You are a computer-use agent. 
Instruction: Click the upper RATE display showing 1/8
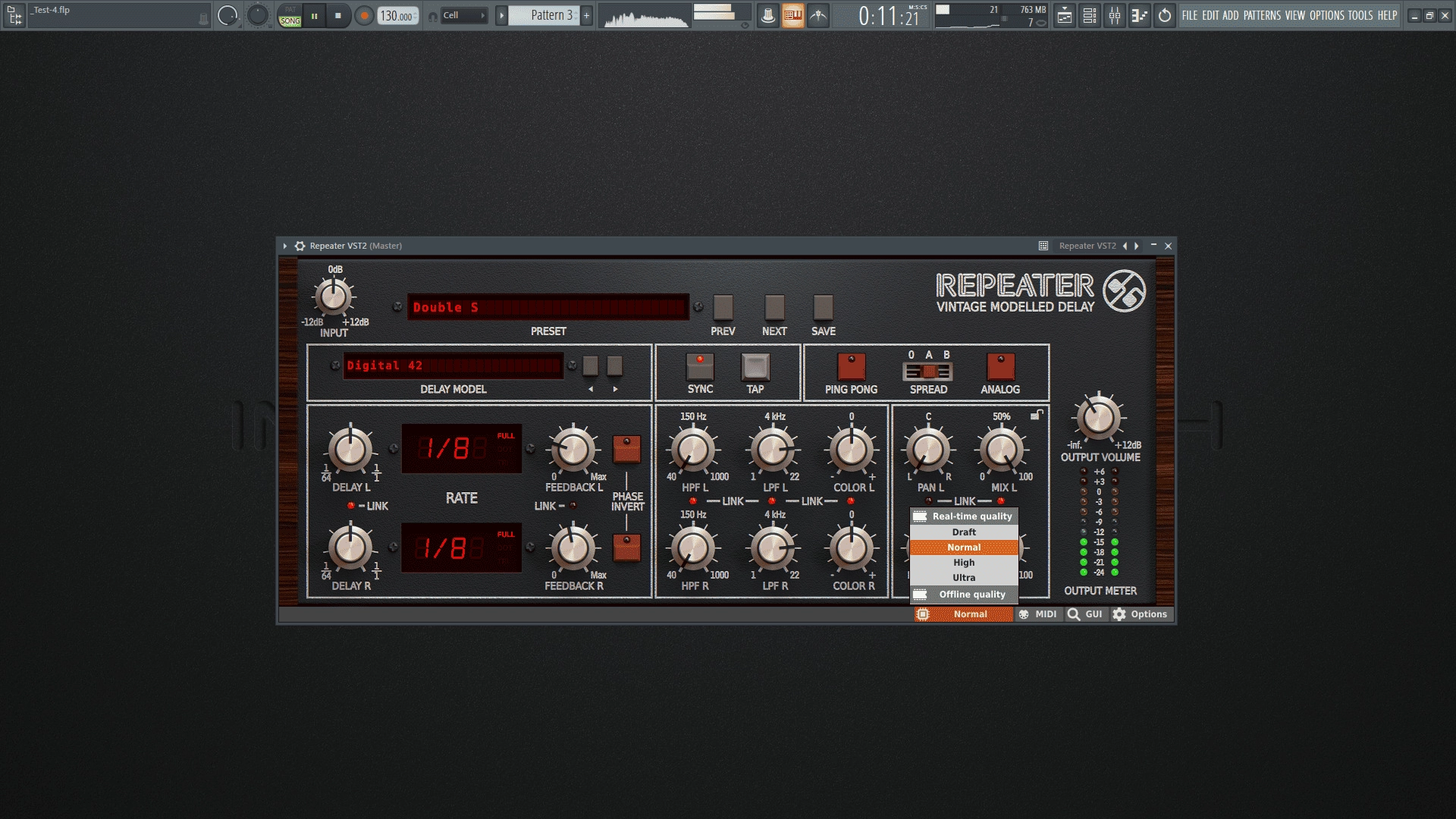[461, 449]
